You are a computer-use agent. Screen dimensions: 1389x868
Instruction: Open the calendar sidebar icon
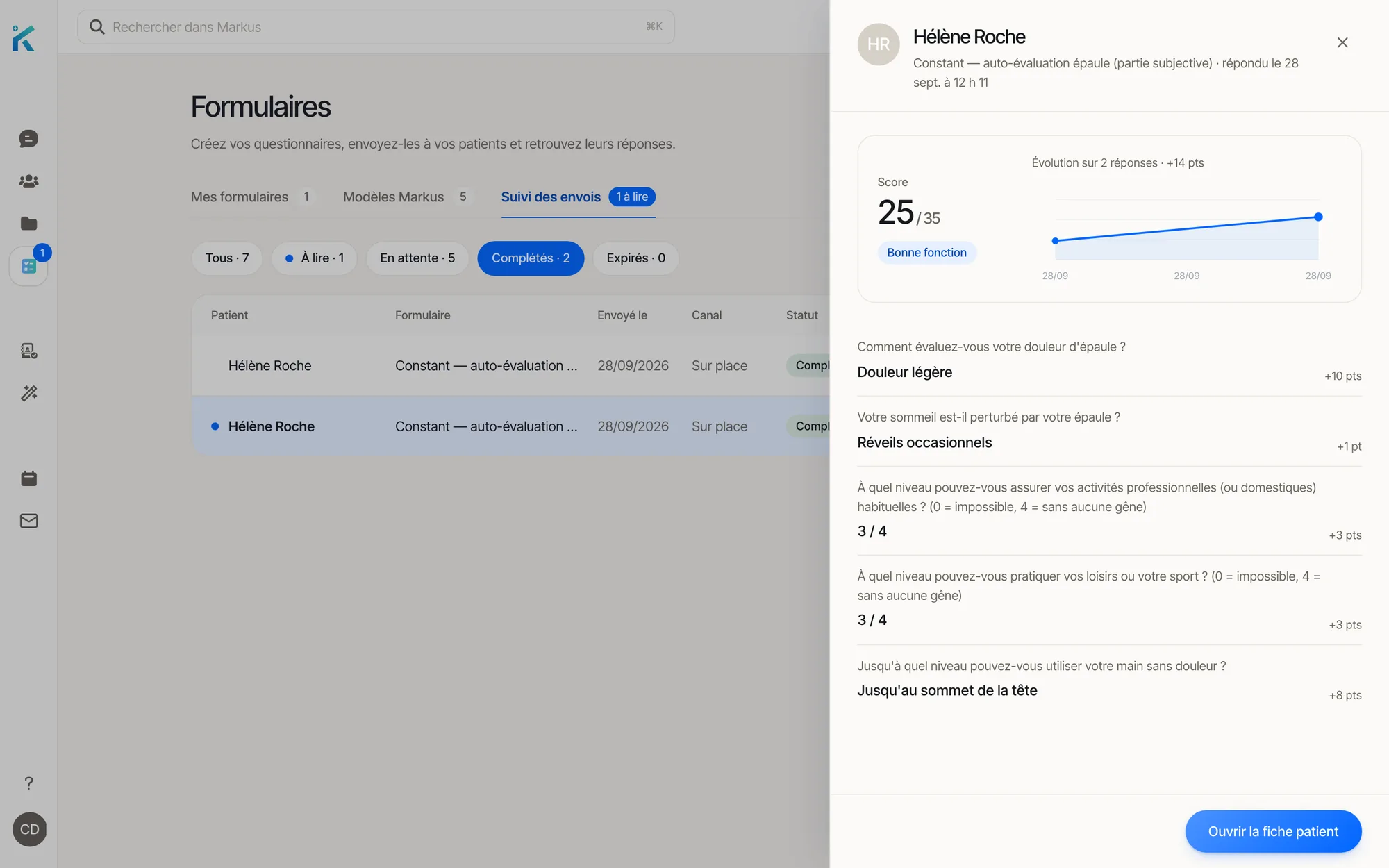point(28,478)
